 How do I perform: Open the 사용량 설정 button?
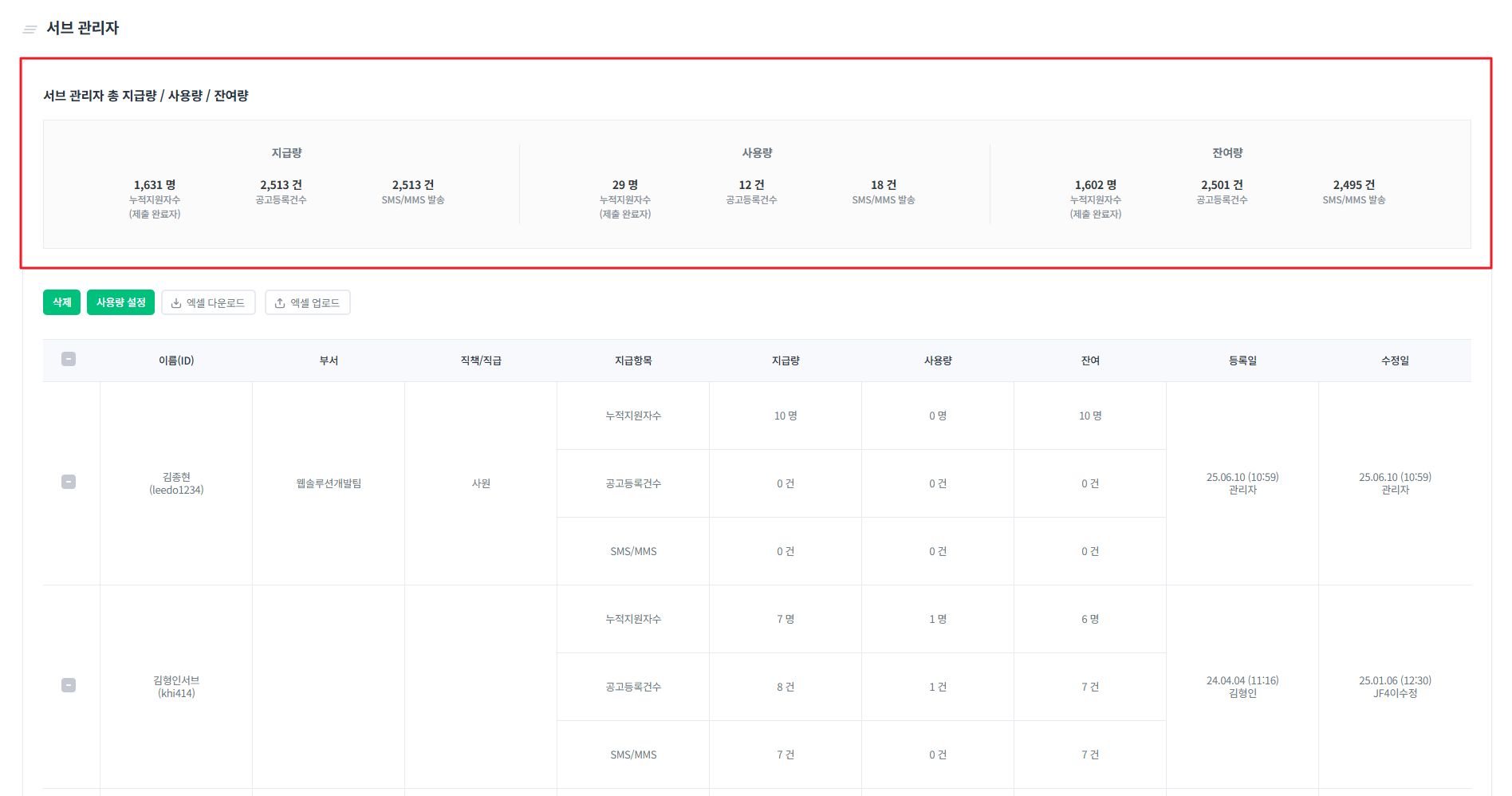click(x=120, y=302)
